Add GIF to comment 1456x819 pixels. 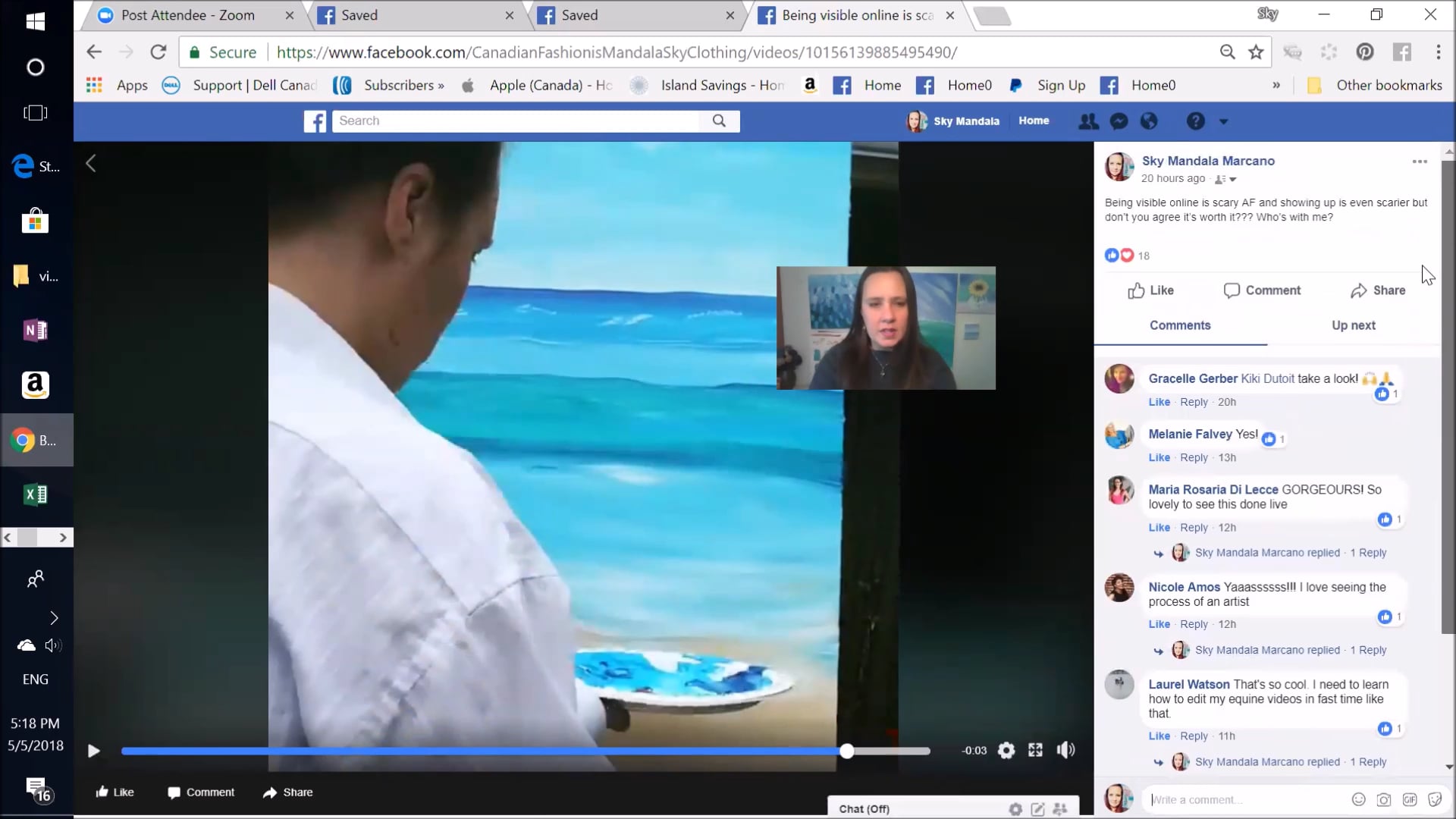(1410, 799)
